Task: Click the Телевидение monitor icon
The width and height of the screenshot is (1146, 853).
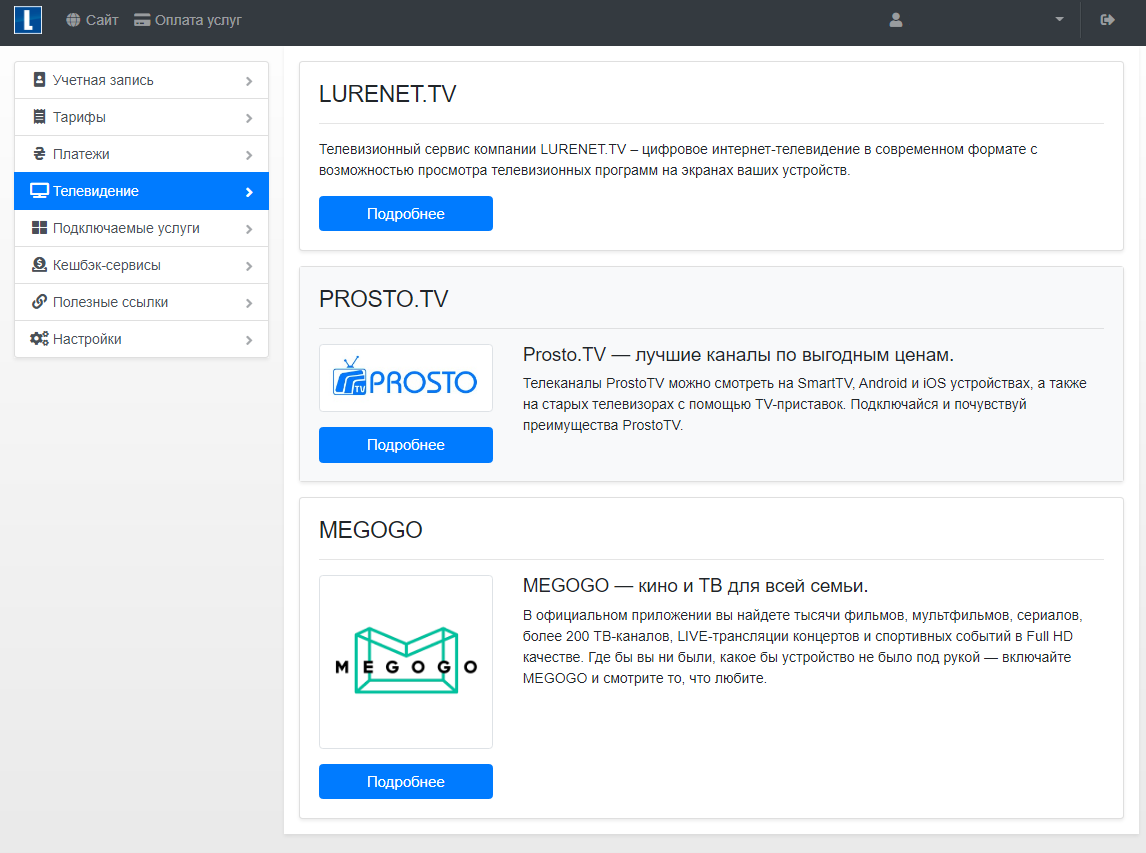Action: tap(39, 191)
